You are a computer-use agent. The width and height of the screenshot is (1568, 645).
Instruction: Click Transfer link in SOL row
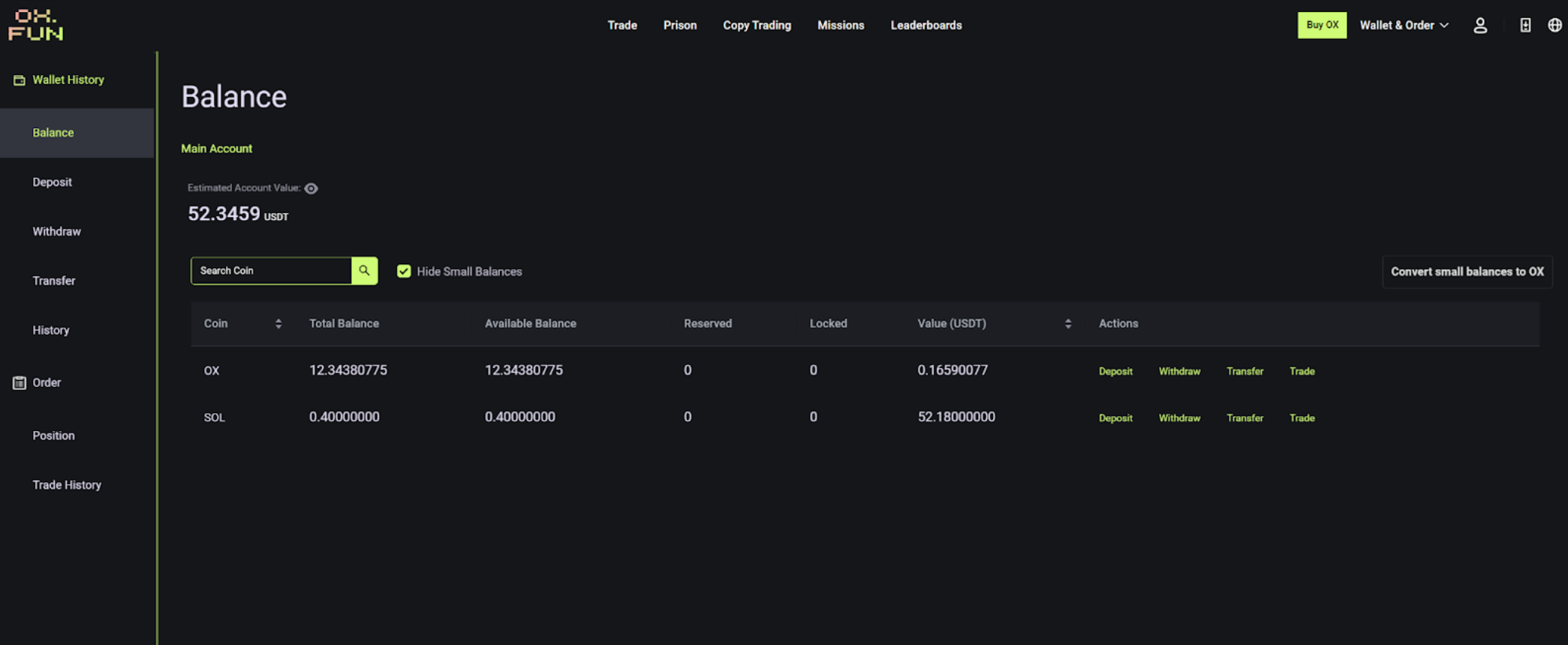pyautogui.click(x=1244, y=418)
